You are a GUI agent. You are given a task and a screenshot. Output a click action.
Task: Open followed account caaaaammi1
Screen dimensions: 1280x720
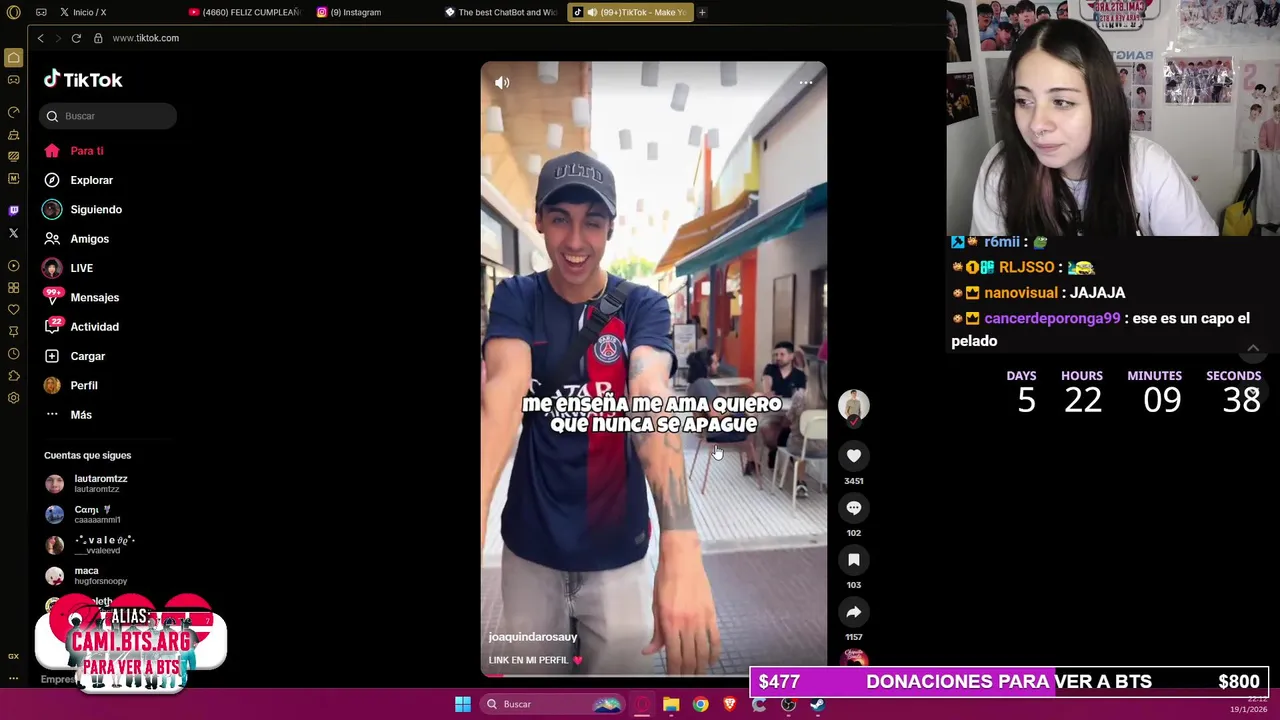tap(84, 515)
